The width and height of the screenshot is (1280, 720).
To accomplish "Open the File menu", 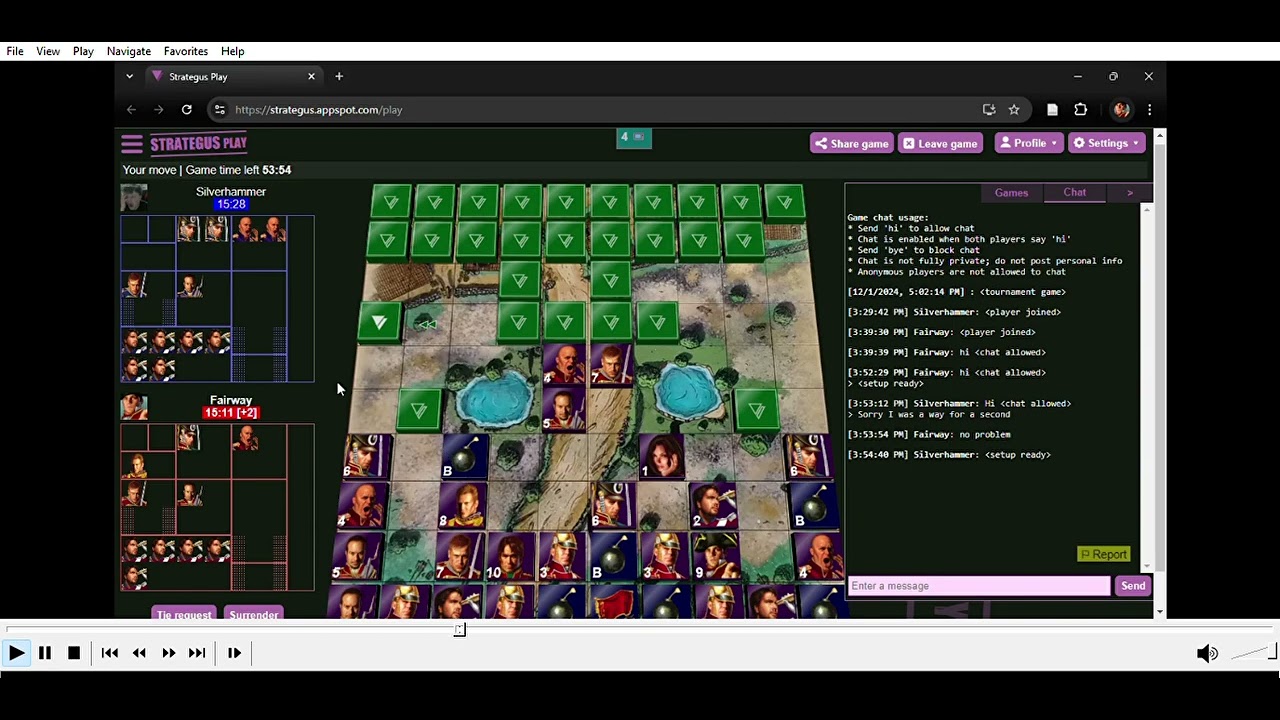I will [15, 51].
